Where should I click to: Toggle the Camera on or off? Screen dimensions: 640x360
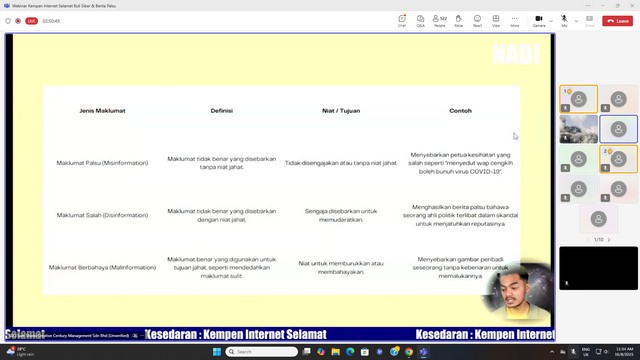pyautogui.click(x=539, y=21)
